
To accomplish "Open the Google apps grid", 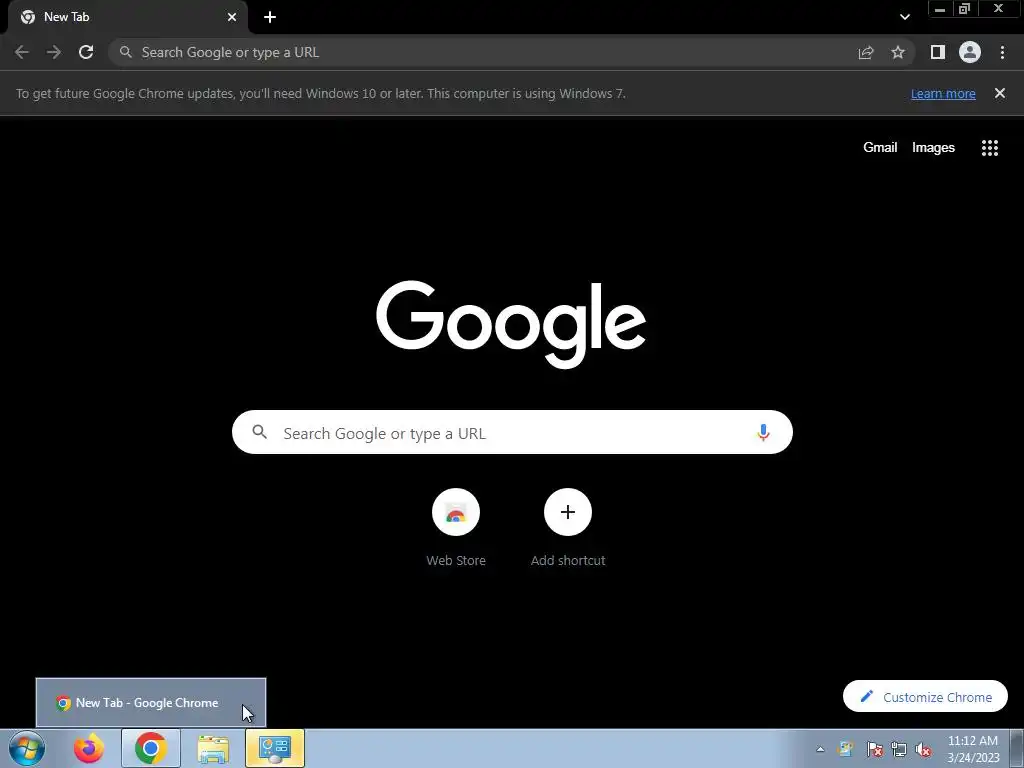I will (990, 148).
